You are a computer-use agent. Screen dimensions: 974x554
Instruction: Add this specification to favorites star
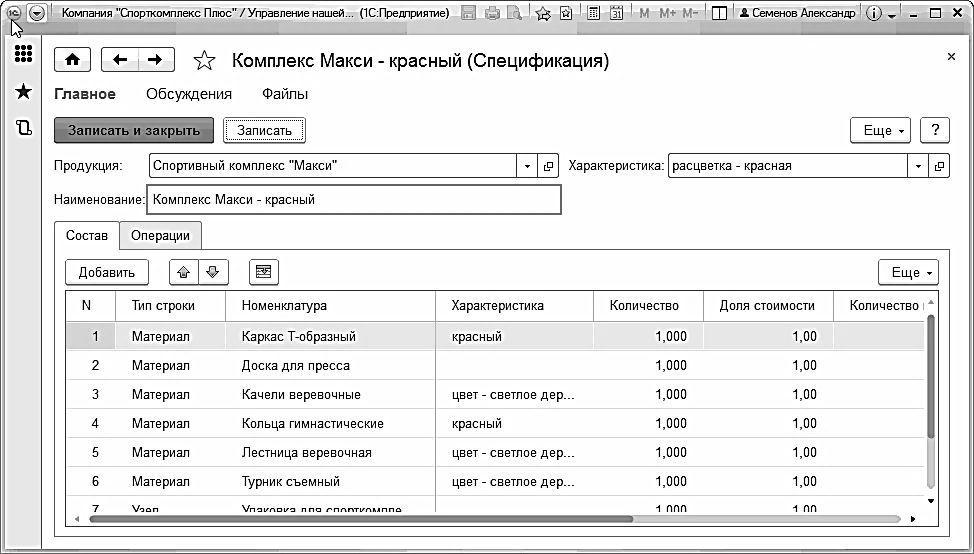(x=204, y=61)
